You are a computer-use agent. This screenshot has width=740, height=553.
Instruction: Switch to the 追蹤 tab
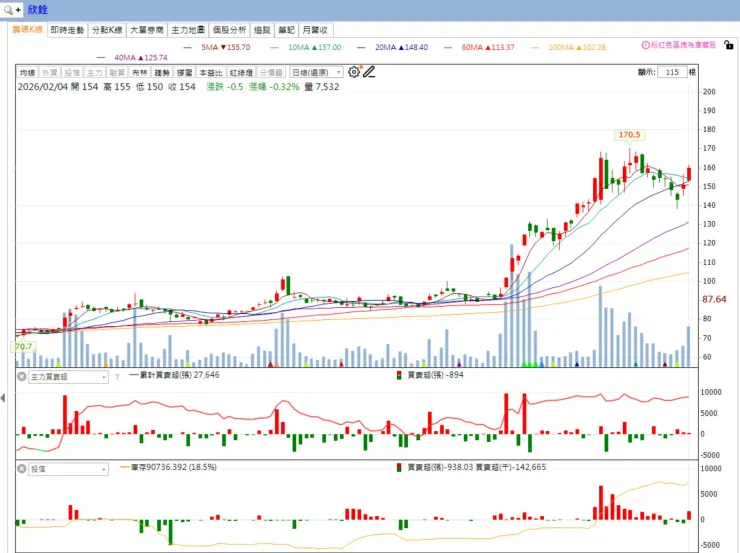pyautogui.click(x=262, y=30)
